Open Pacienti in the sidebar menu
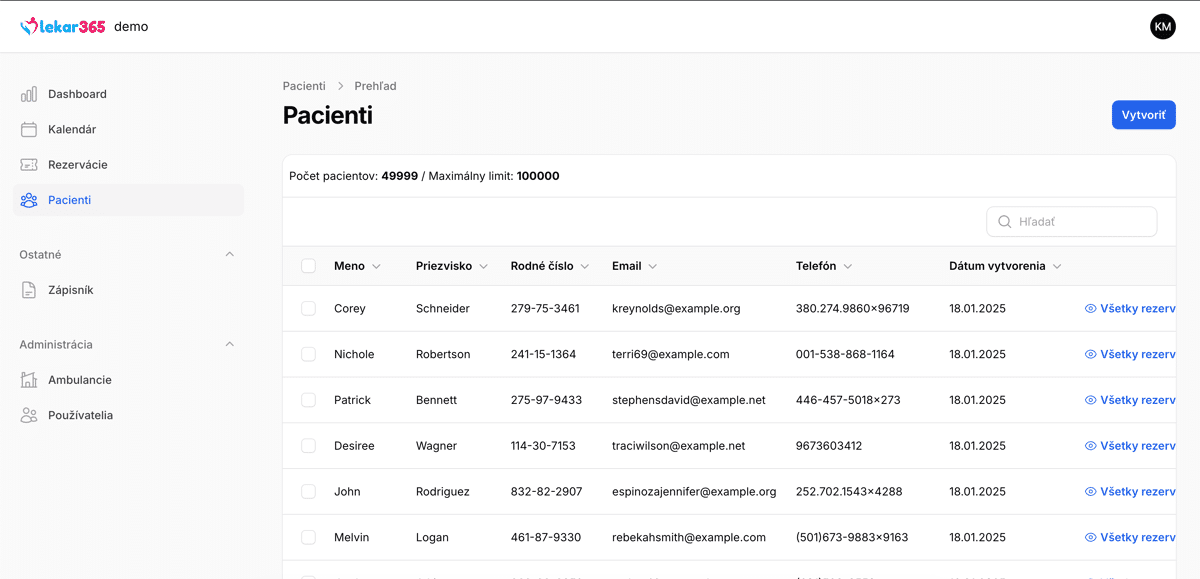The image size is (1200, 579). pyautogui.click(x=69, y=200)
